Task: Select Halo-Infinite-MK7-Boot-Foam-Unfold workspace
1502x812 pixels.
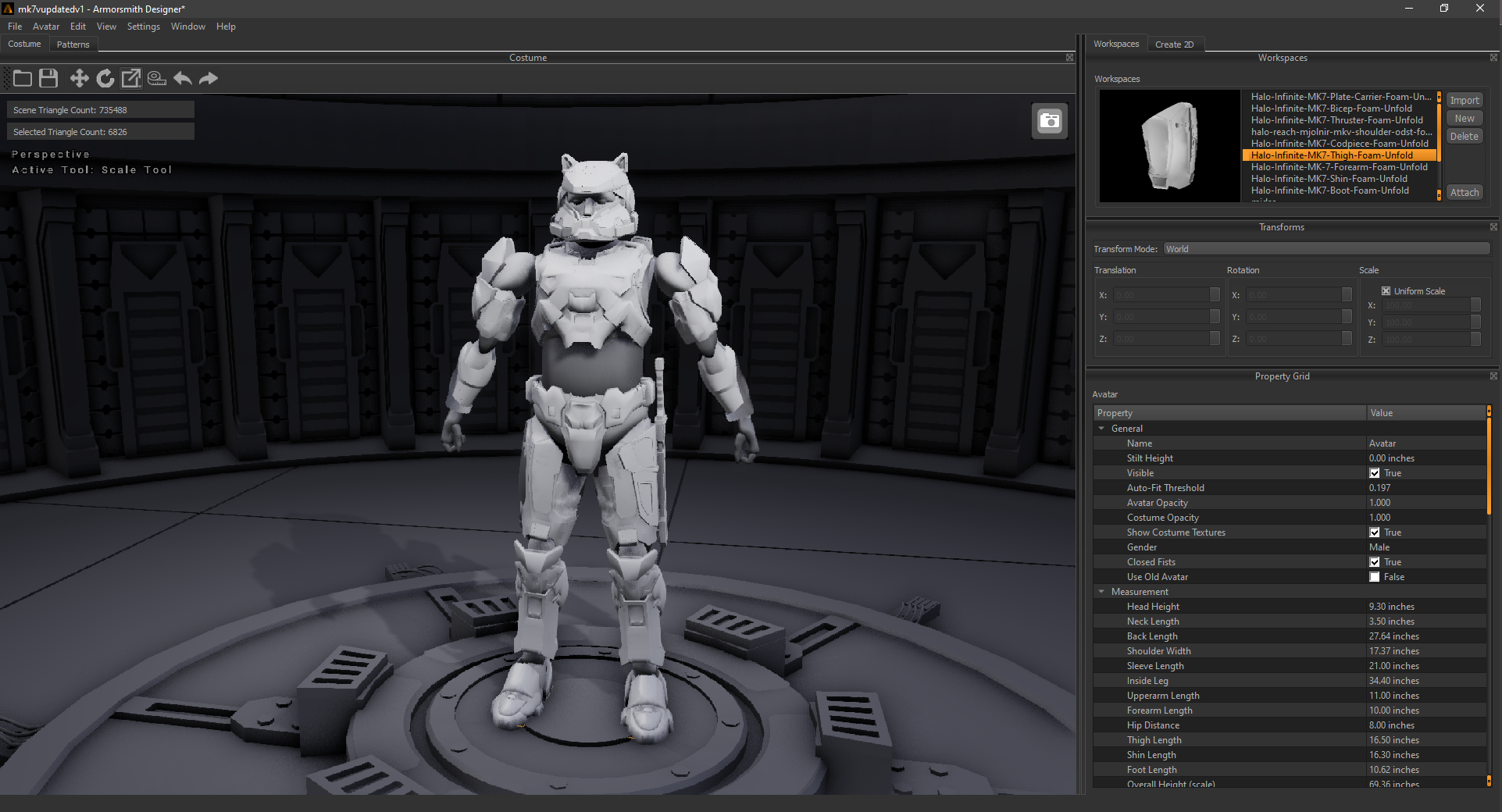Action: (1329, 191)
